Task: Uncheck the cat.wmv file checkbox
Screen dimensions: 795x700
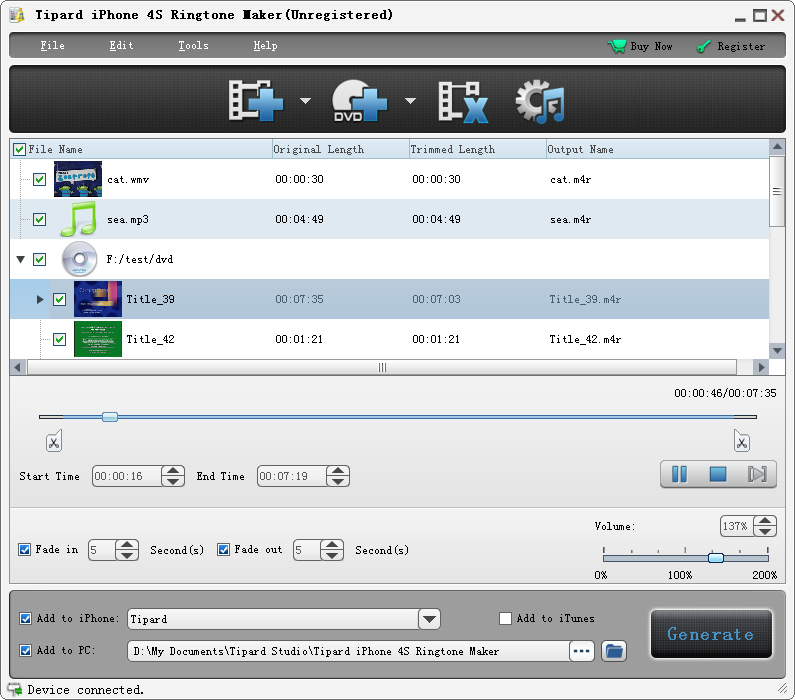Action: (40, 180)
